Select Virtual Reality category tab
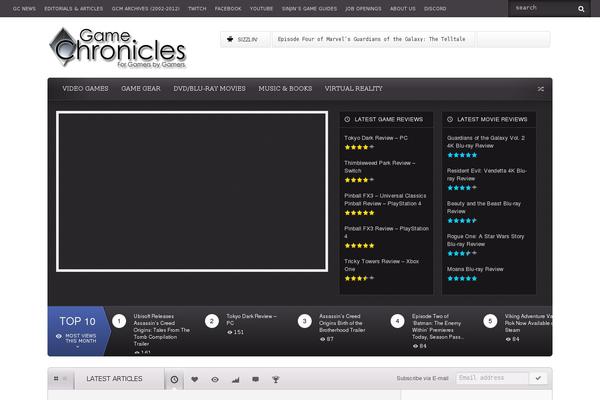600x400 pixels. (354, 88)
